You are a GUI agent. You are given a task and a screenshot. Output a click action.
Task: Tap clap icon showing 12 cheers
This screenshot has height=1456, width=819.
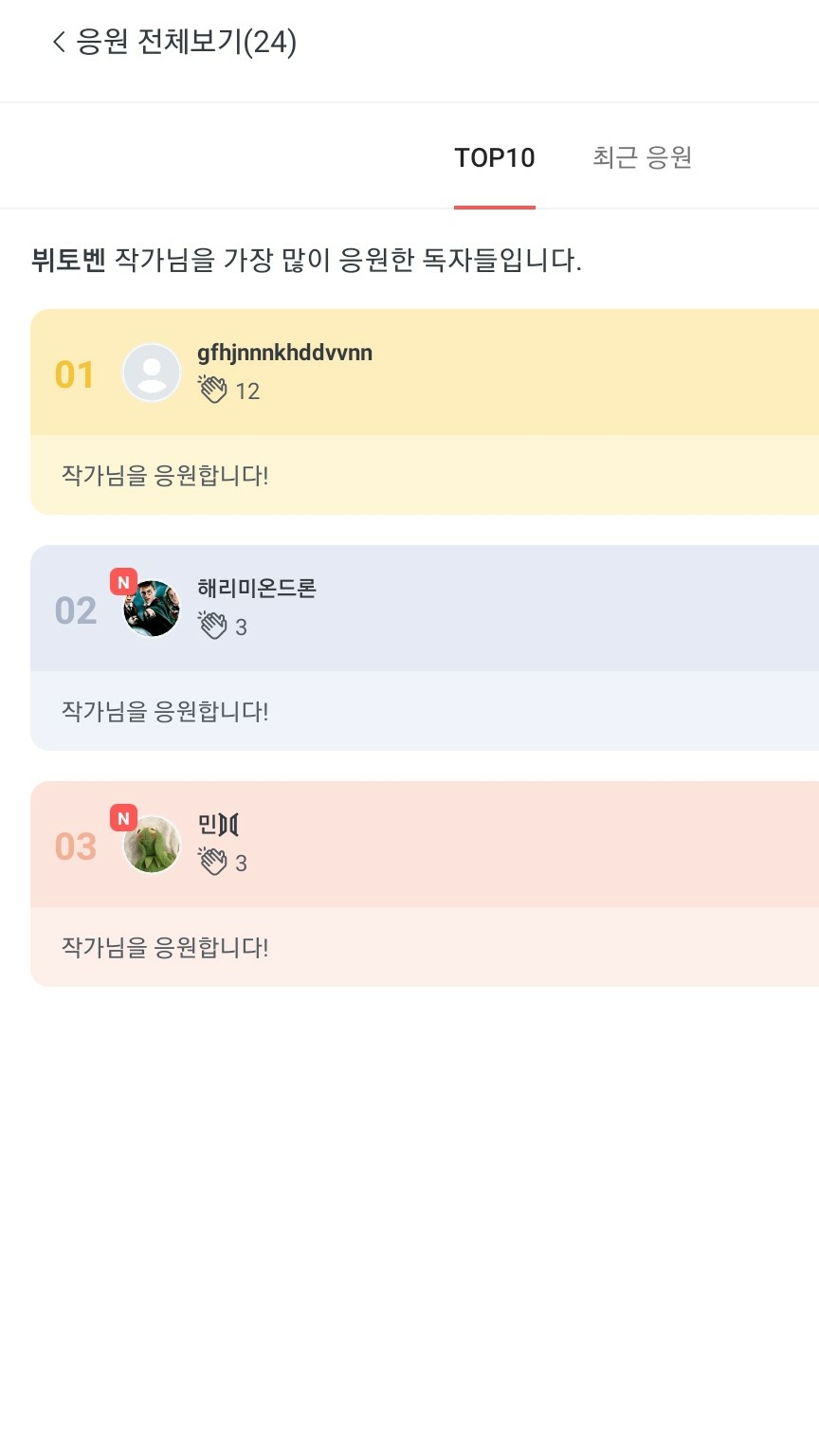[213, 390]
